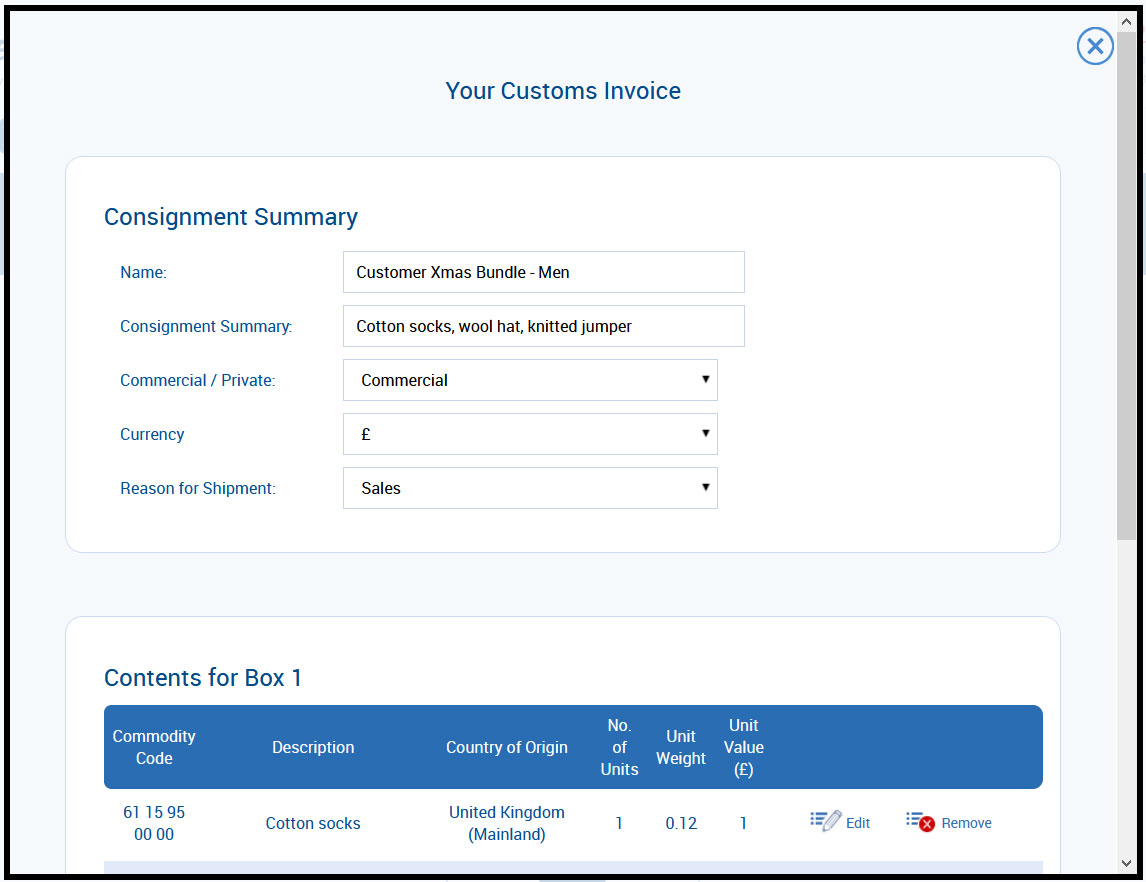The height and width of the screenshot is (882, 1146).
Task: Click the Edit link for the Cotton socks row
Action: click(857, 822)
